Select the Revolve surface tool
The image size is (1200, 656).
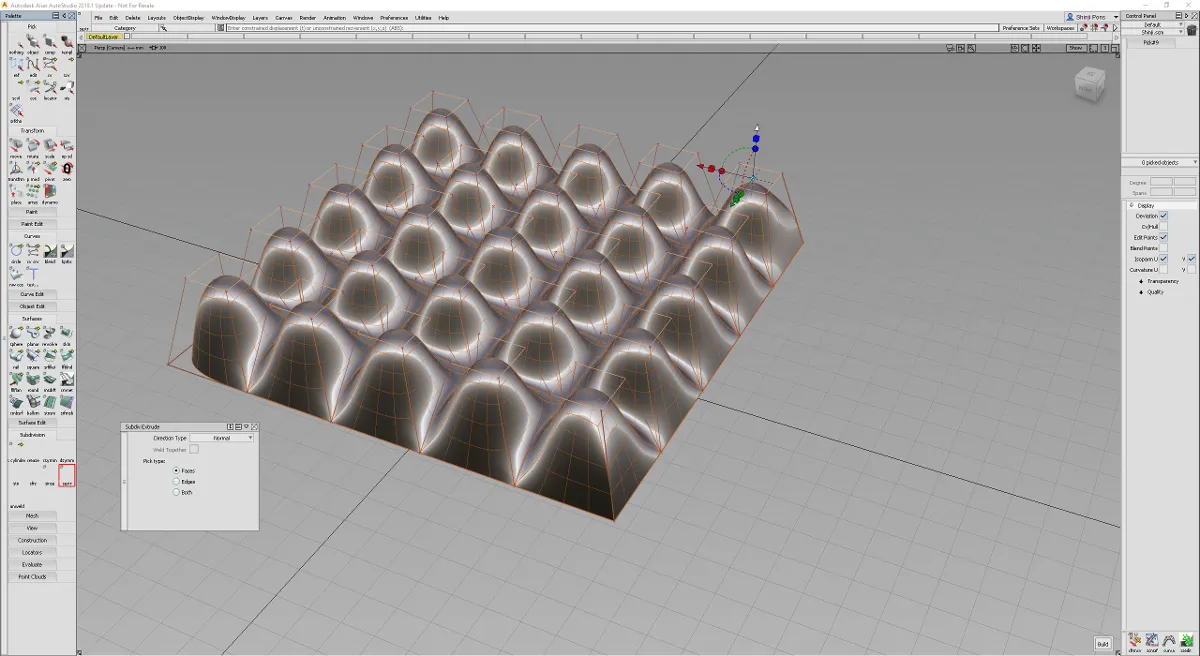tap(50, 333)
